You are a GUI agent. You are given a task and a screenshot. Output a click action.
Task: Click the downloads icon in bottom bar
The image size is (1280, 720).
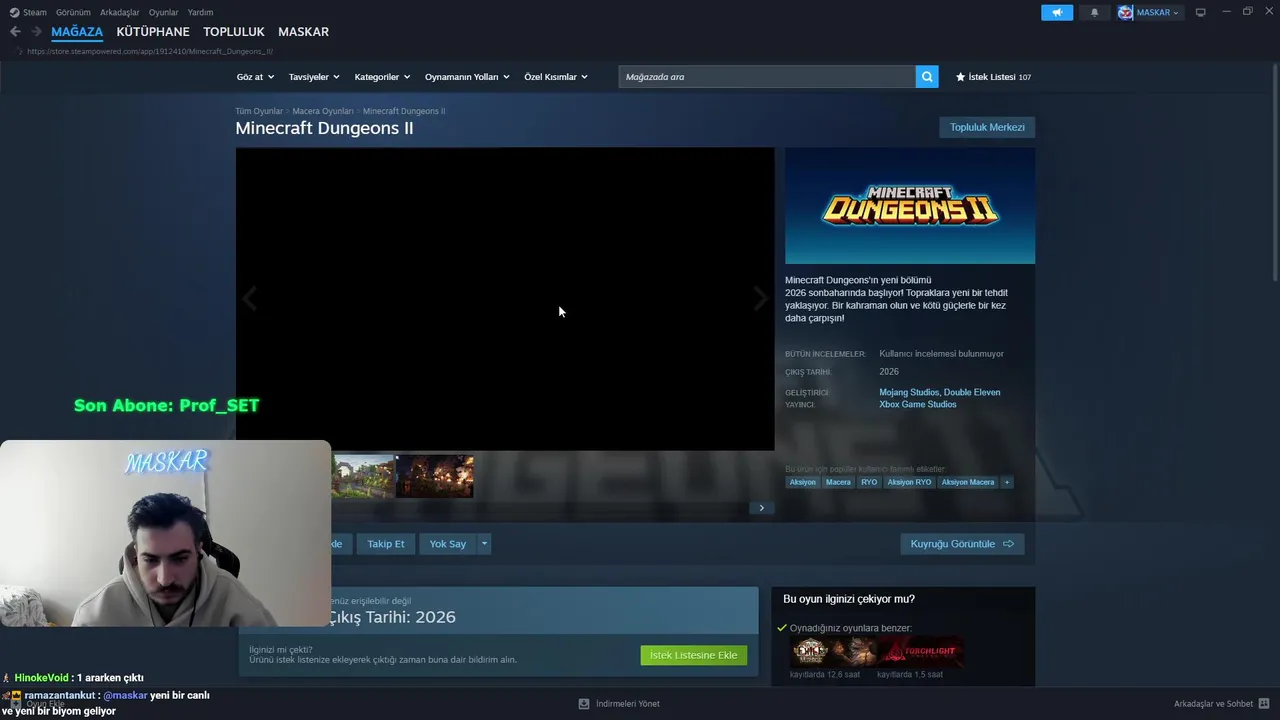[x=584, y=704]
